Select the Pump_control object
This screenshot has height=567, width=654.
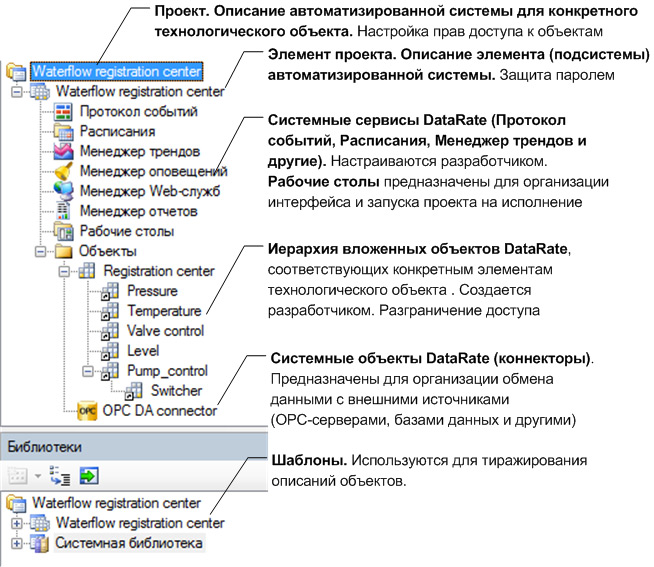tap(167, 371)
